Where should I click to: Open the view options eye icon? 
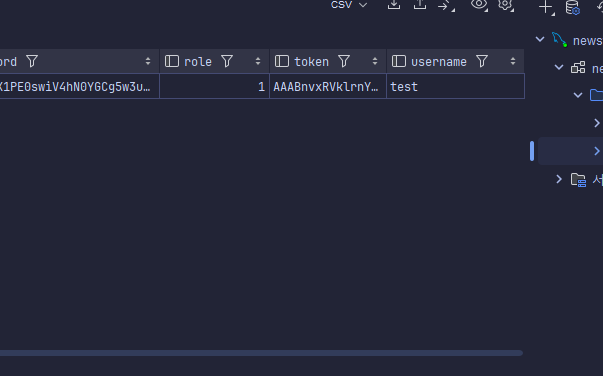coord(479,5)
